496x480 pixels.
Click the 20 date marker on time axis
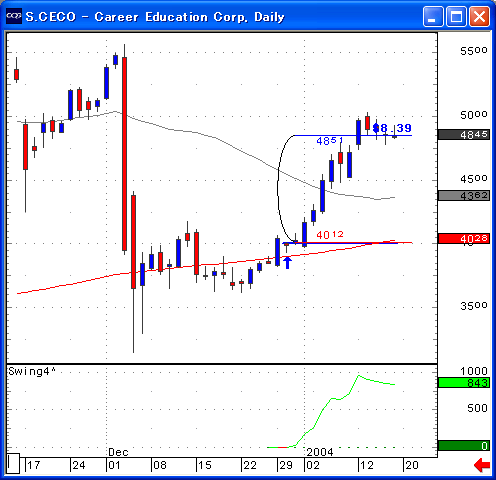click(412, 465)
